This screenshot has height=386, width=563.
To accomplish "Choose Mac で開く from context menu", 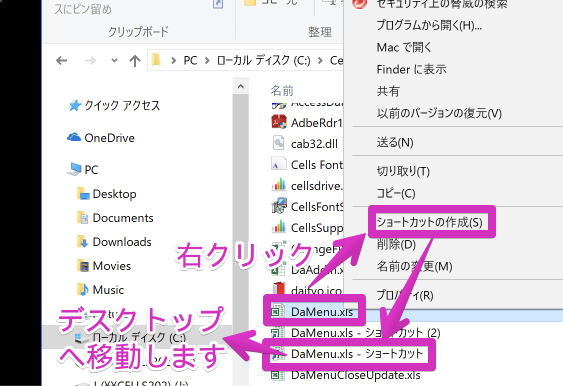I will [404, 47].
